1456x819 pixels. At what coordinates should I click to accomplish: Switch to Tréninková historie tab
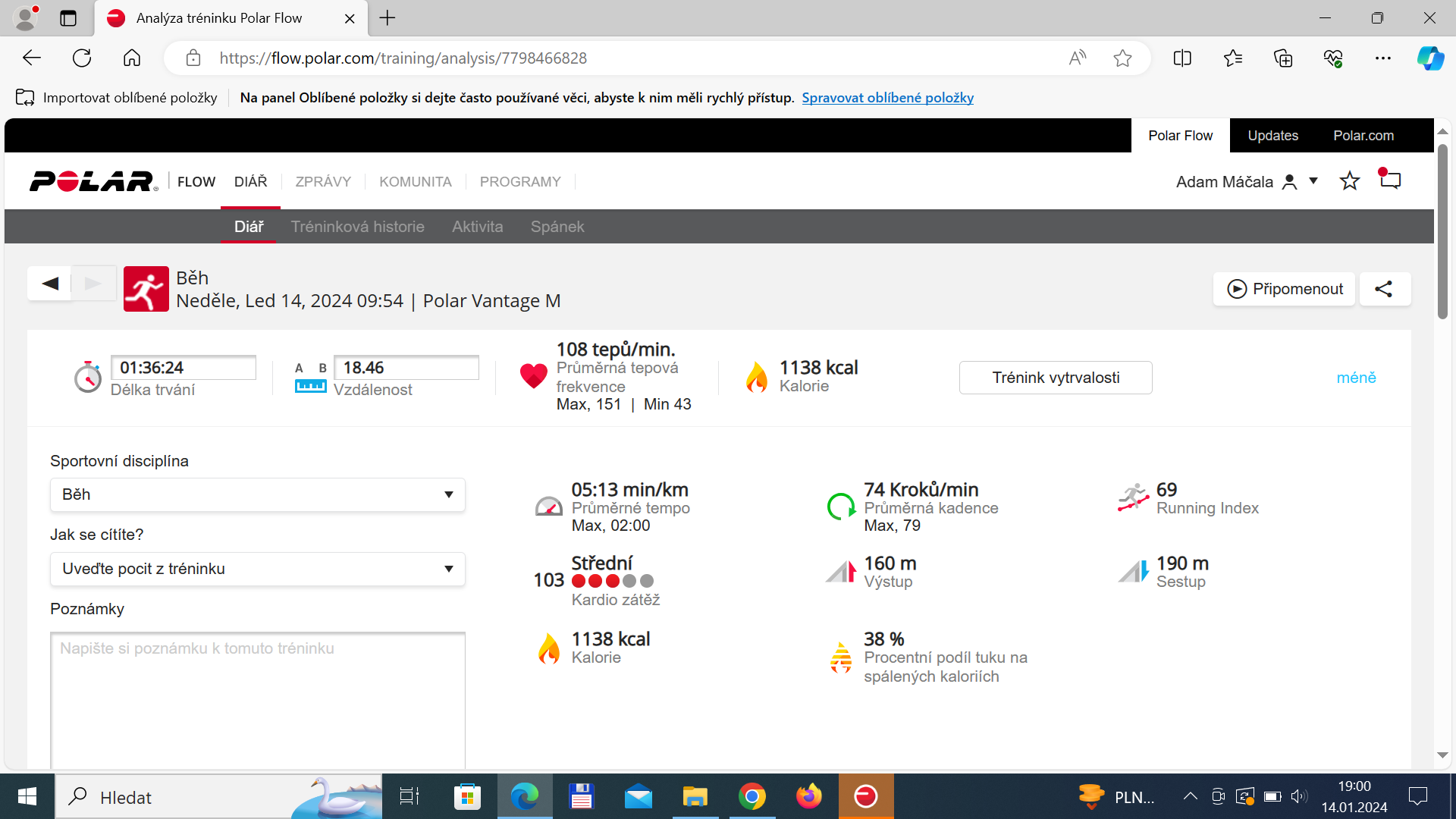point(358,227)
